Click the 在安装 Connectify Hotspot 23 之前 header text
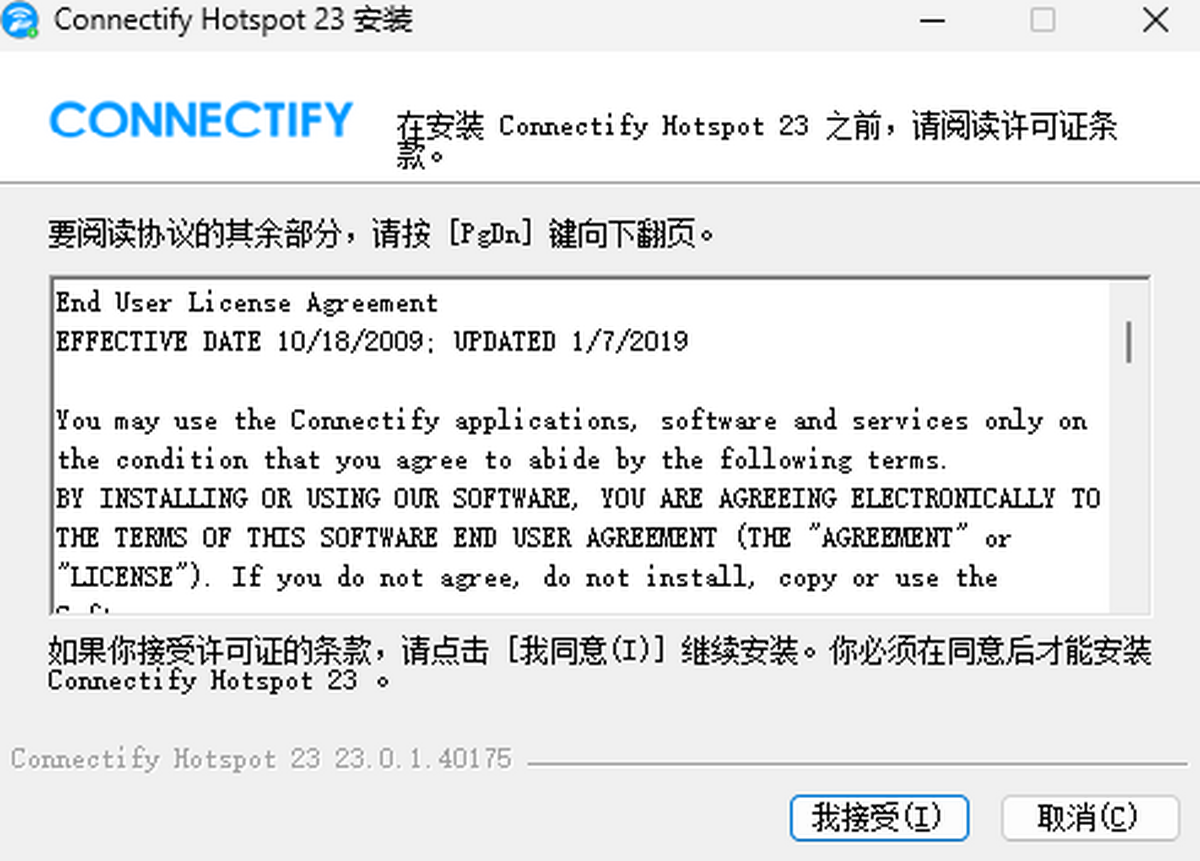 point(757,140)
